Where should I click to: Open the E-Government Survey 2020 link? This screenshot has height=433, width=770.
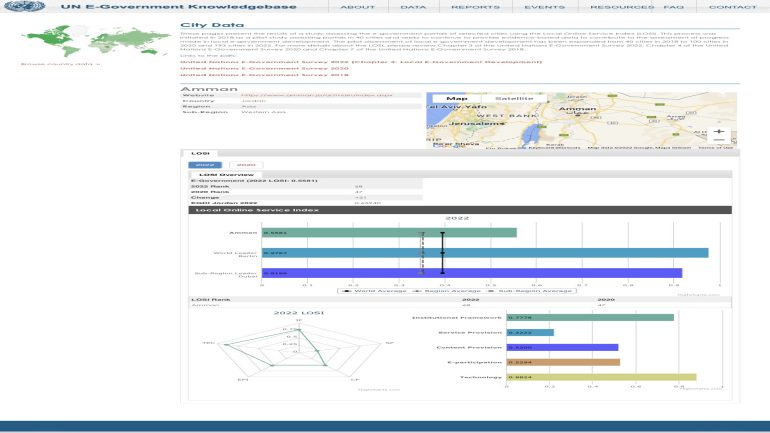264,68
